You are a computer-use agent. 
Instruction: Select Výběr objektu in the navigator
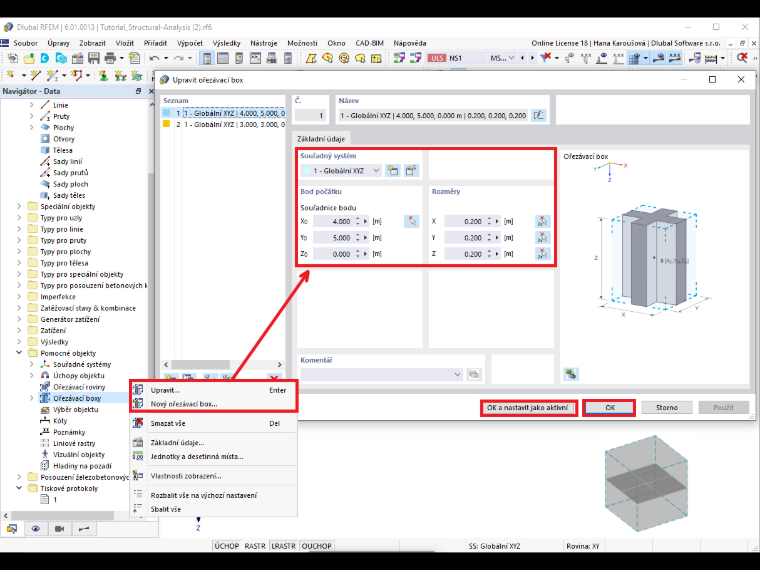click(x=76, y=409)
